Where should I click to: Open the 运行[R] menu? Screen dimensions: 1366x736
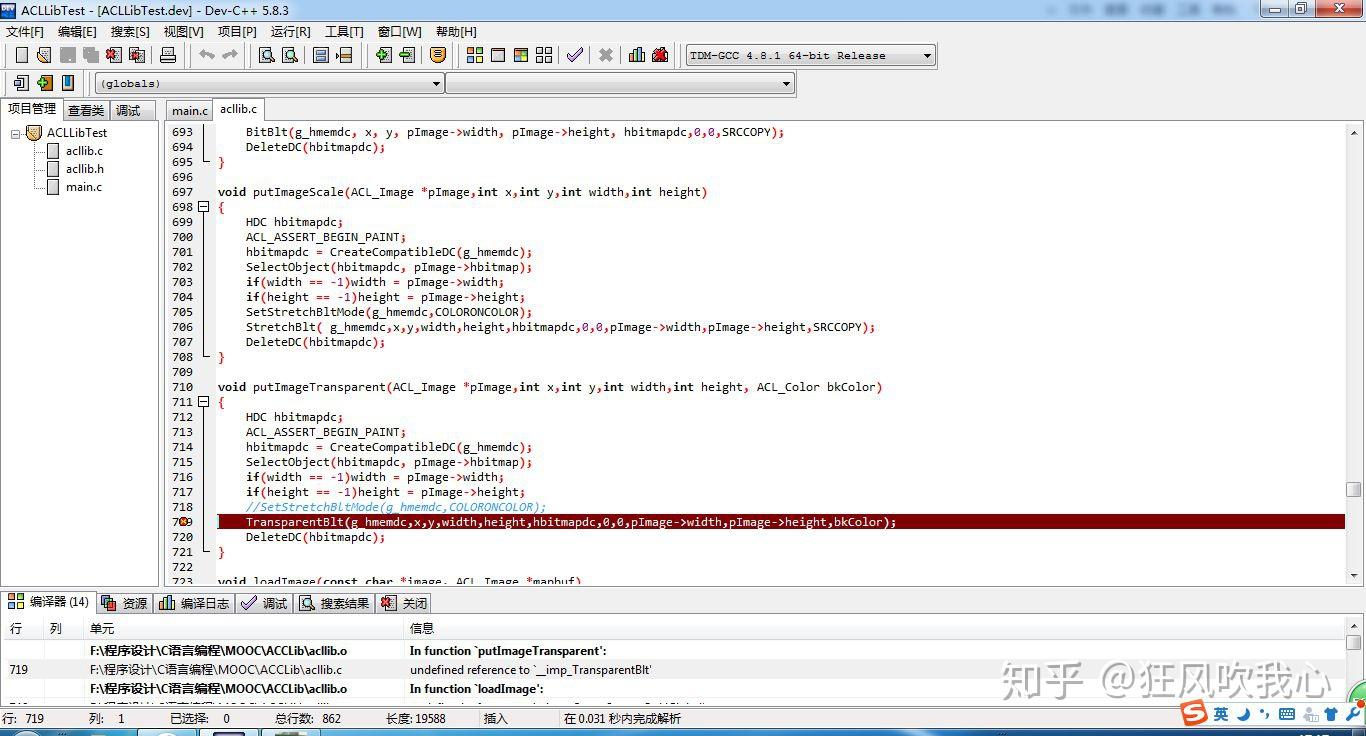(x=290, y=31)
